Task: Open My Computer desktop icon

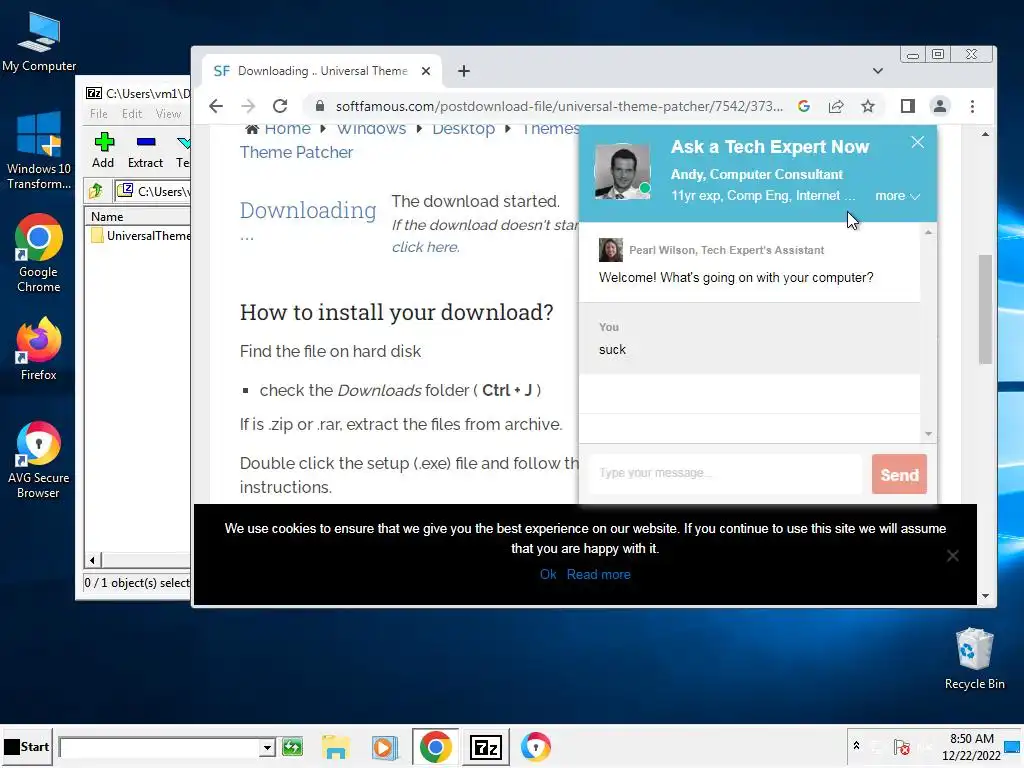Action: pos(39,42)
